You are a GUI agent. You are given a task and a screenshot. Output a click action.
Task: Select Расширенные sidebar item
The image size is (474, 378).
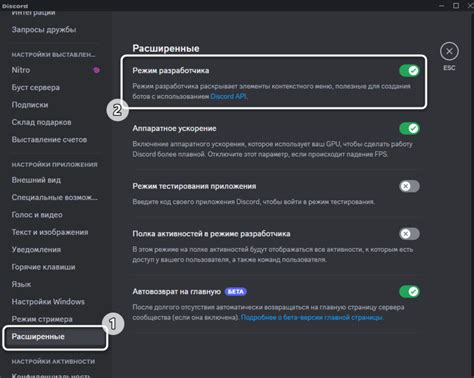point(55,337)
